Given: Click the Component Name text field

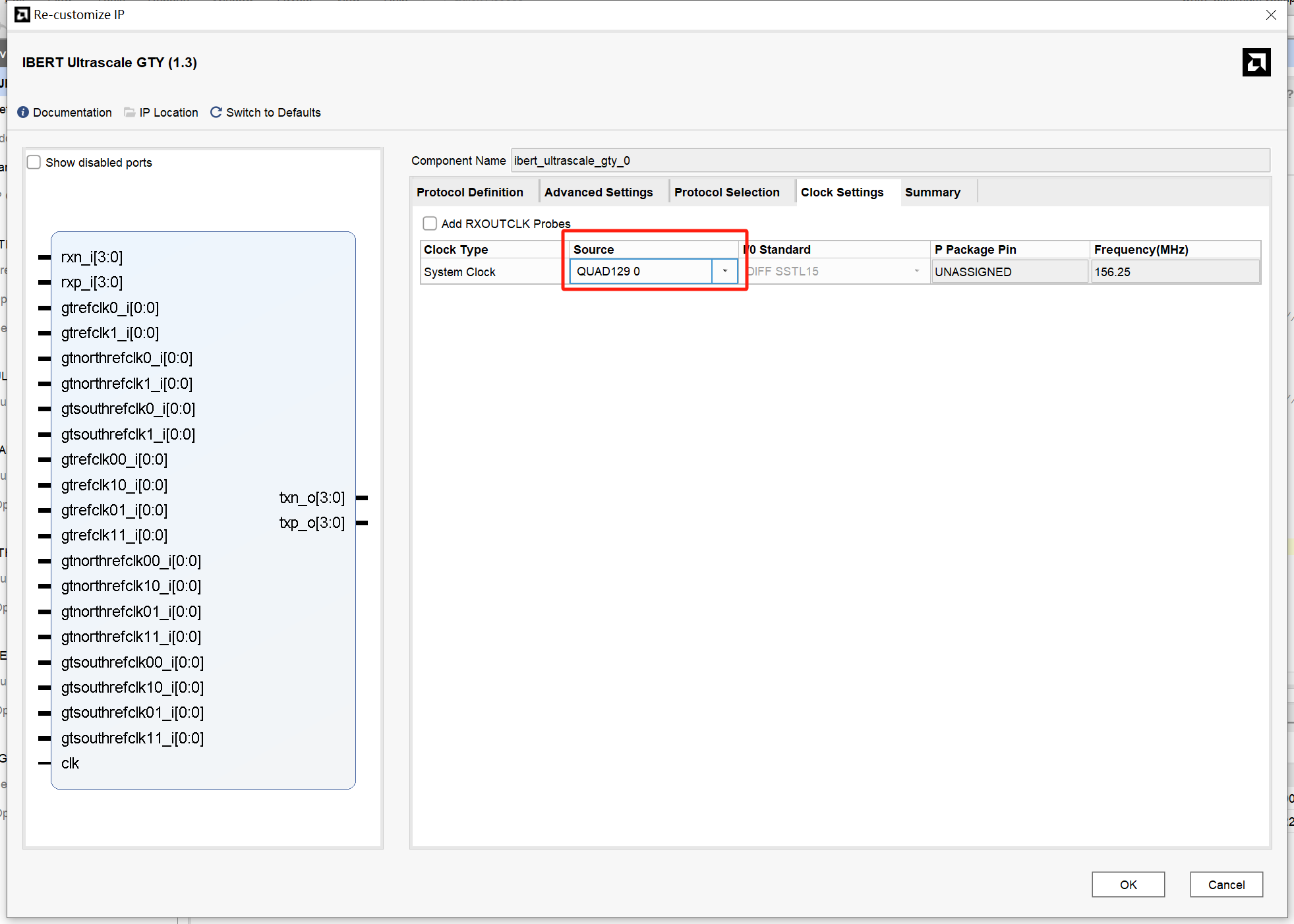Looking at the screenshot, I should pos(890,160).
